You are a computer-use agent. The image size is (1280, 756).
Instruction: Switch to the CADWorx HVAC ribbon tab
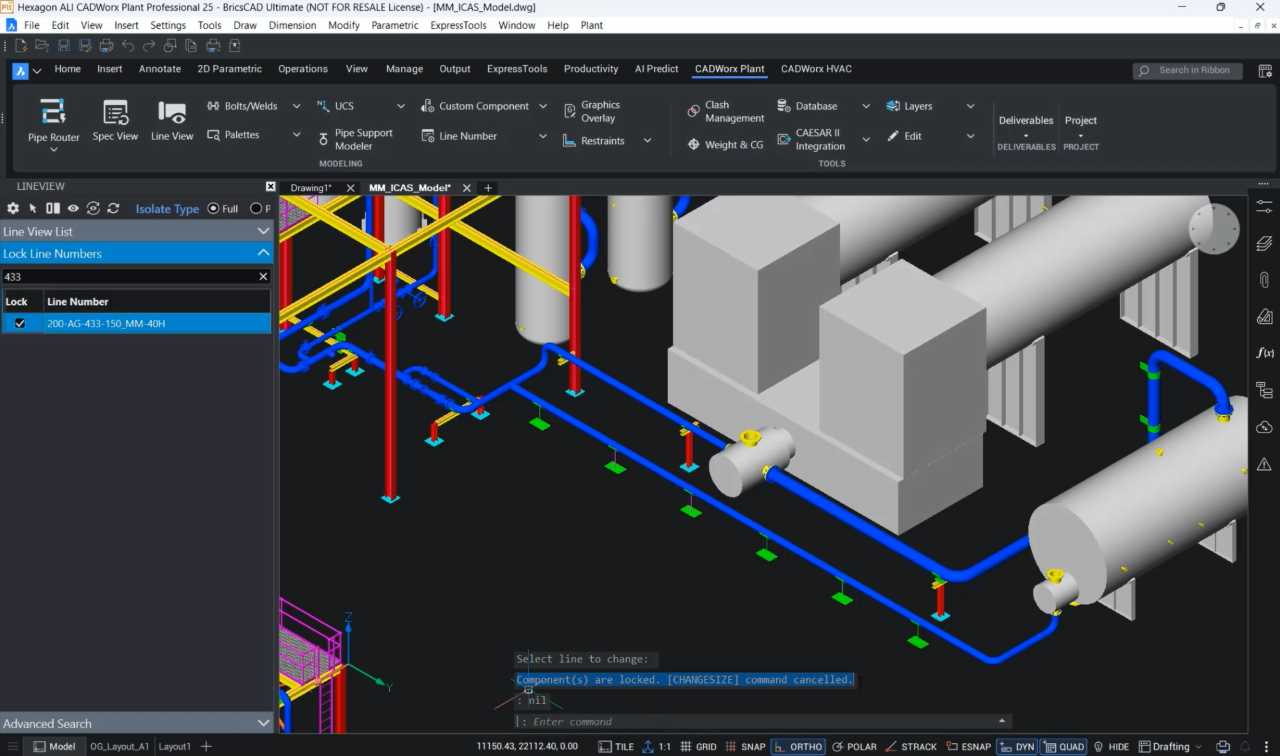tap(816, 69)
